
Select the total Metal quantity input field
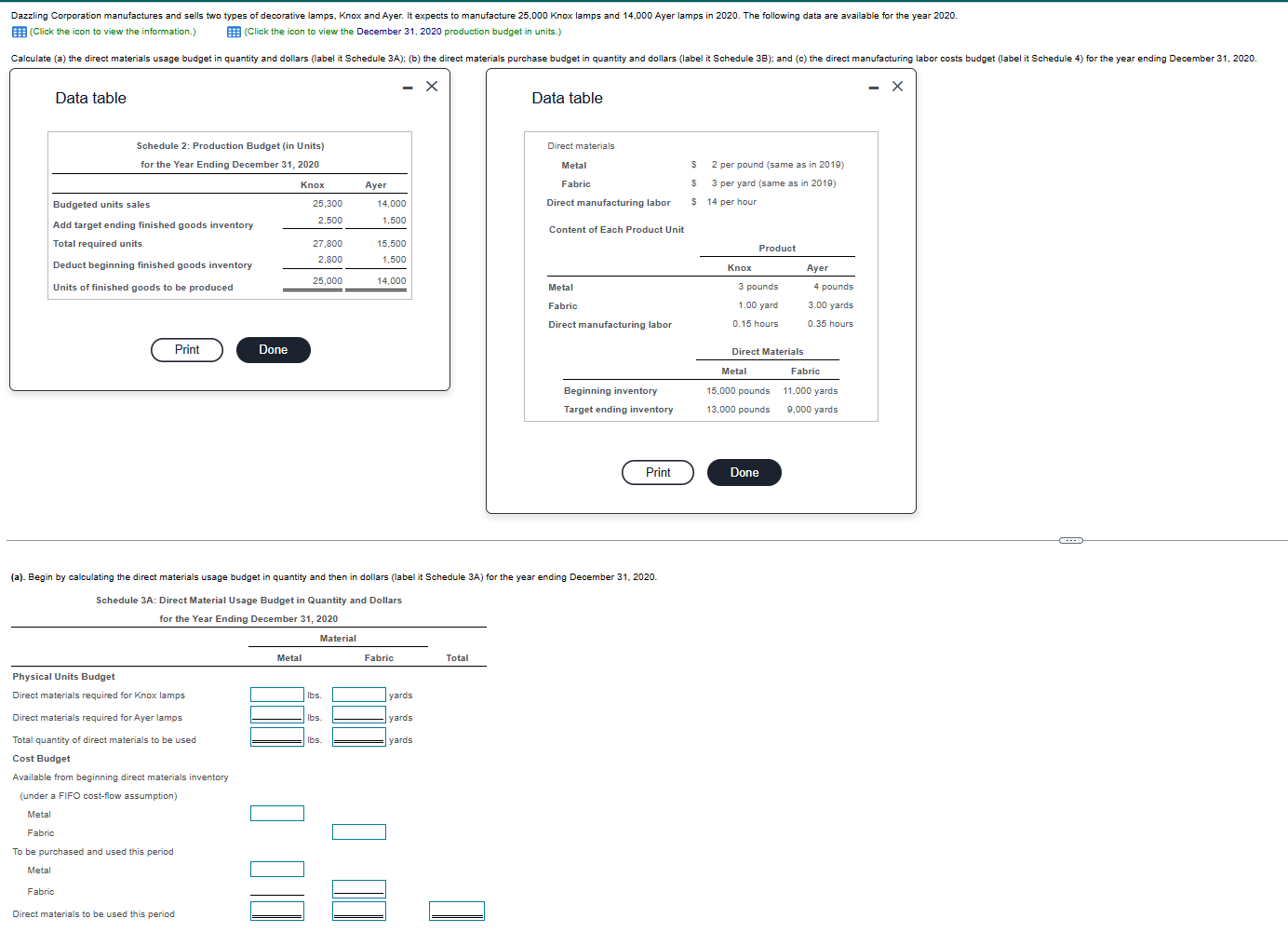[x=277, y=738]
